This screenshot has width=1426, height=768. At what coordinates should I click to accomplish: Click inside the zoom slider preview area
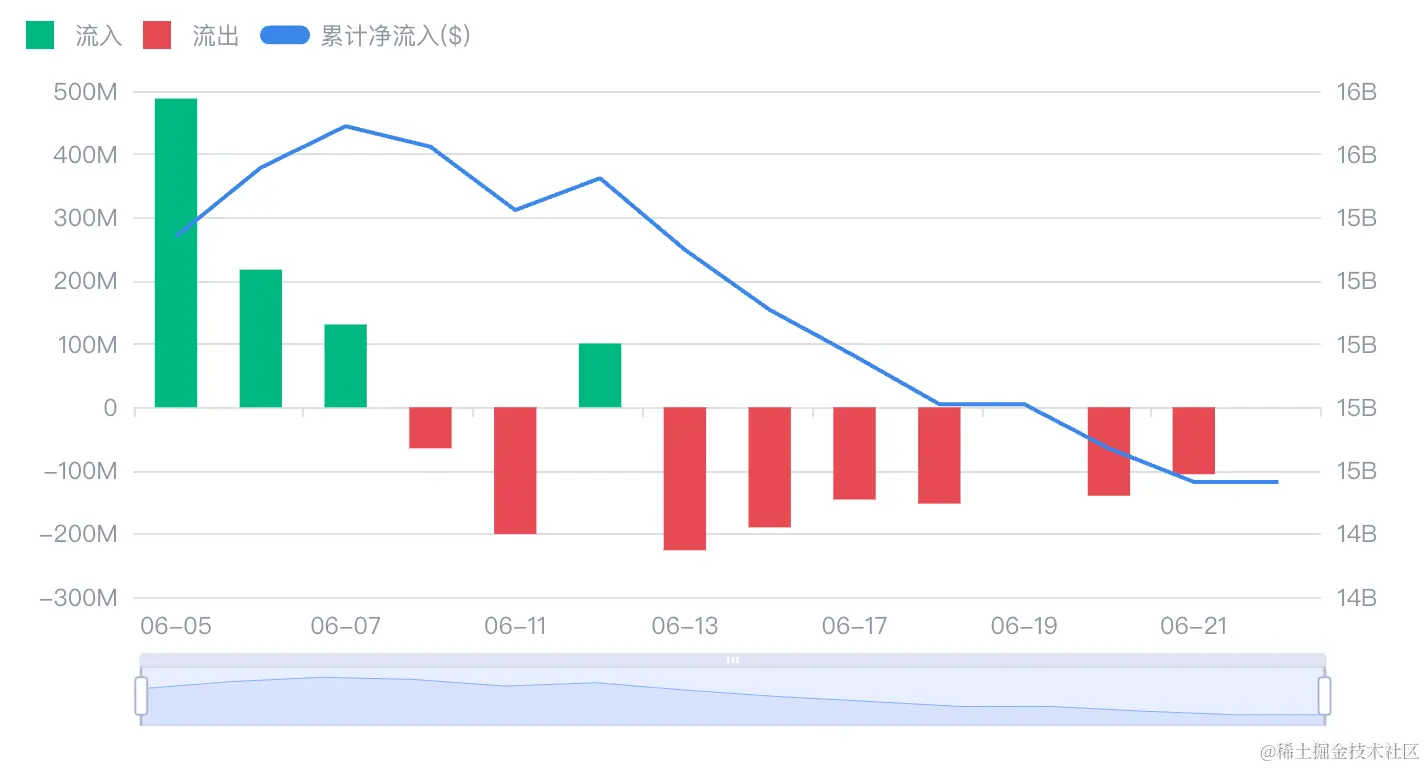coord(733,700)
